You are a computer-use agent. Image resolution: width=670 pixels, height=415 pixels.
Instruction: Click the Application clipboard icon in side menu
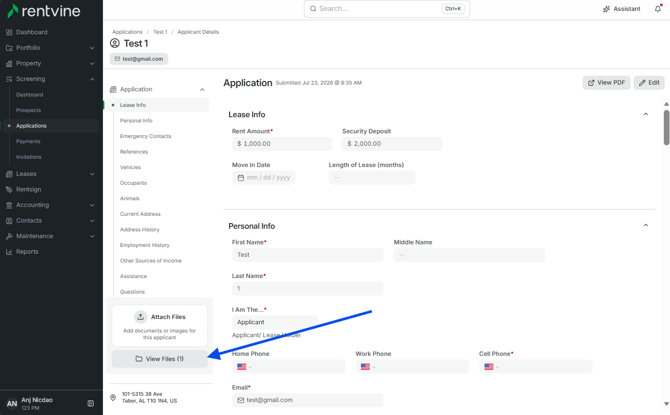pos(113,89)
